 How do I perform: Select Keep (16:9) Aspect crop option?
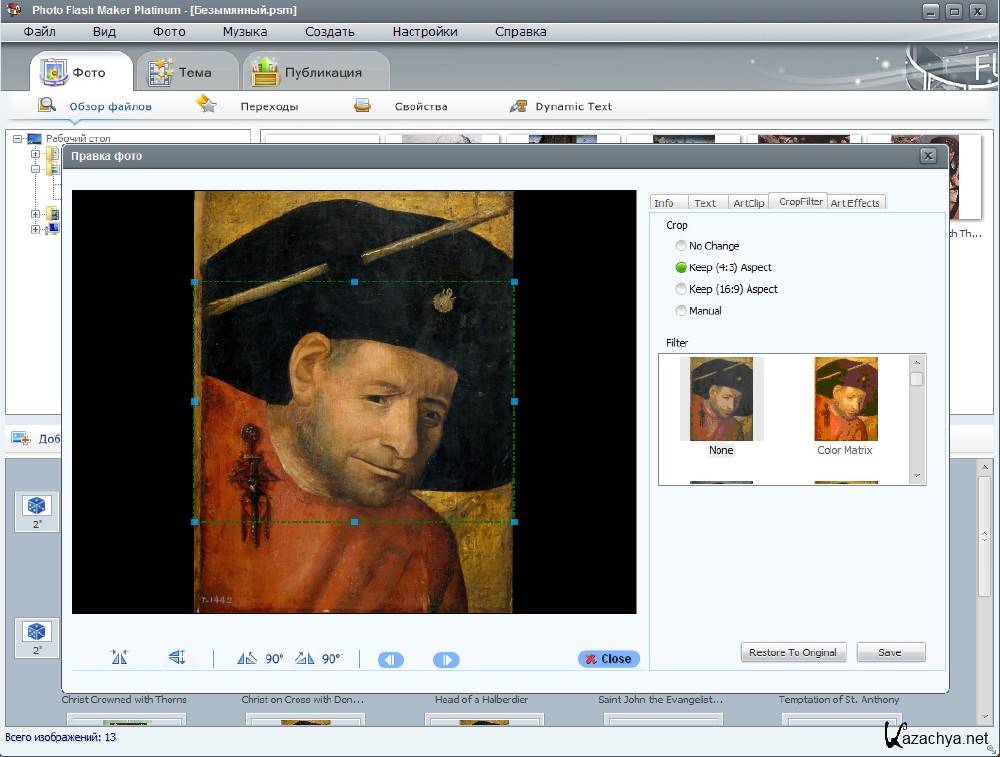pos(681,289)
